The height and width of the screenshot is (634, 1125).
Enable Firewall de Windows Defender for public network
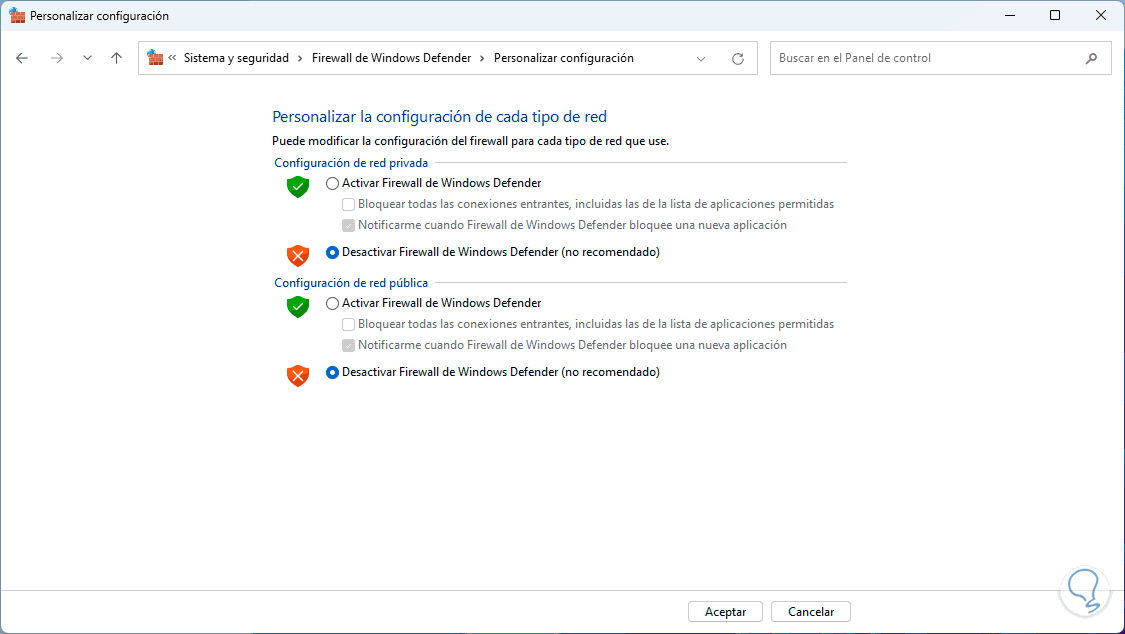coord(332,303)
